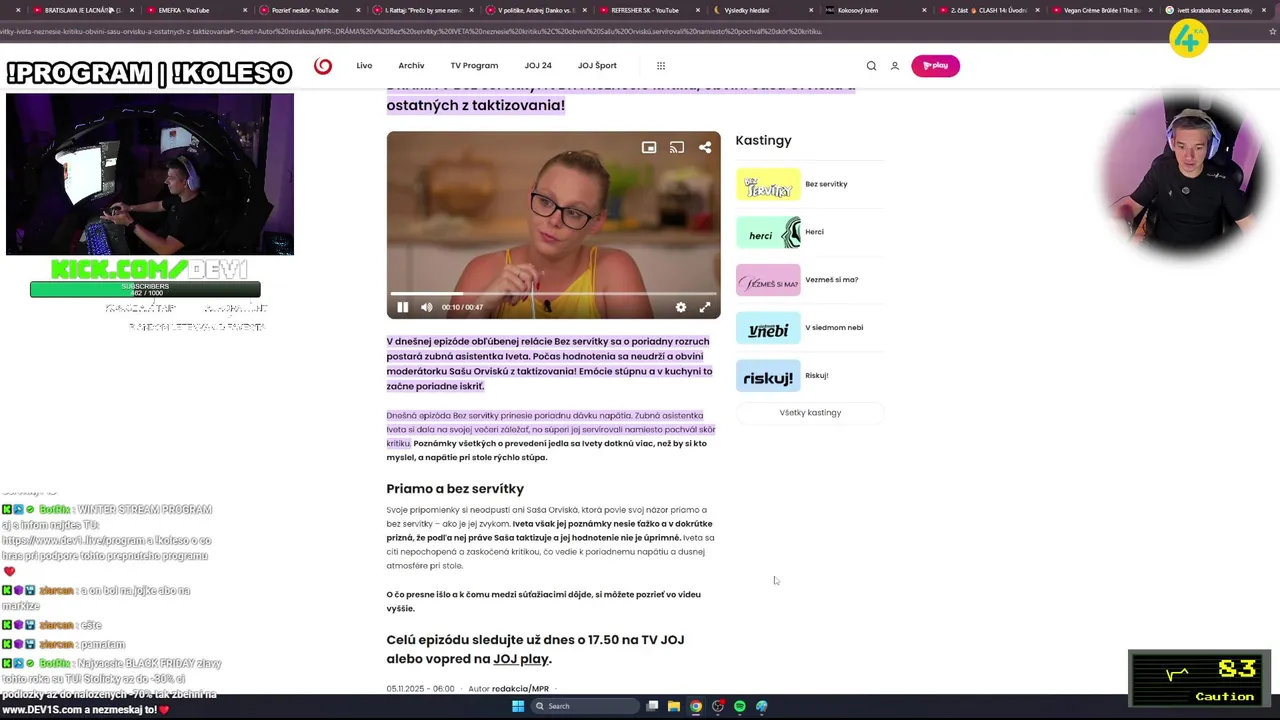Follow the JOJ play link in article

(x=521, y=659)
